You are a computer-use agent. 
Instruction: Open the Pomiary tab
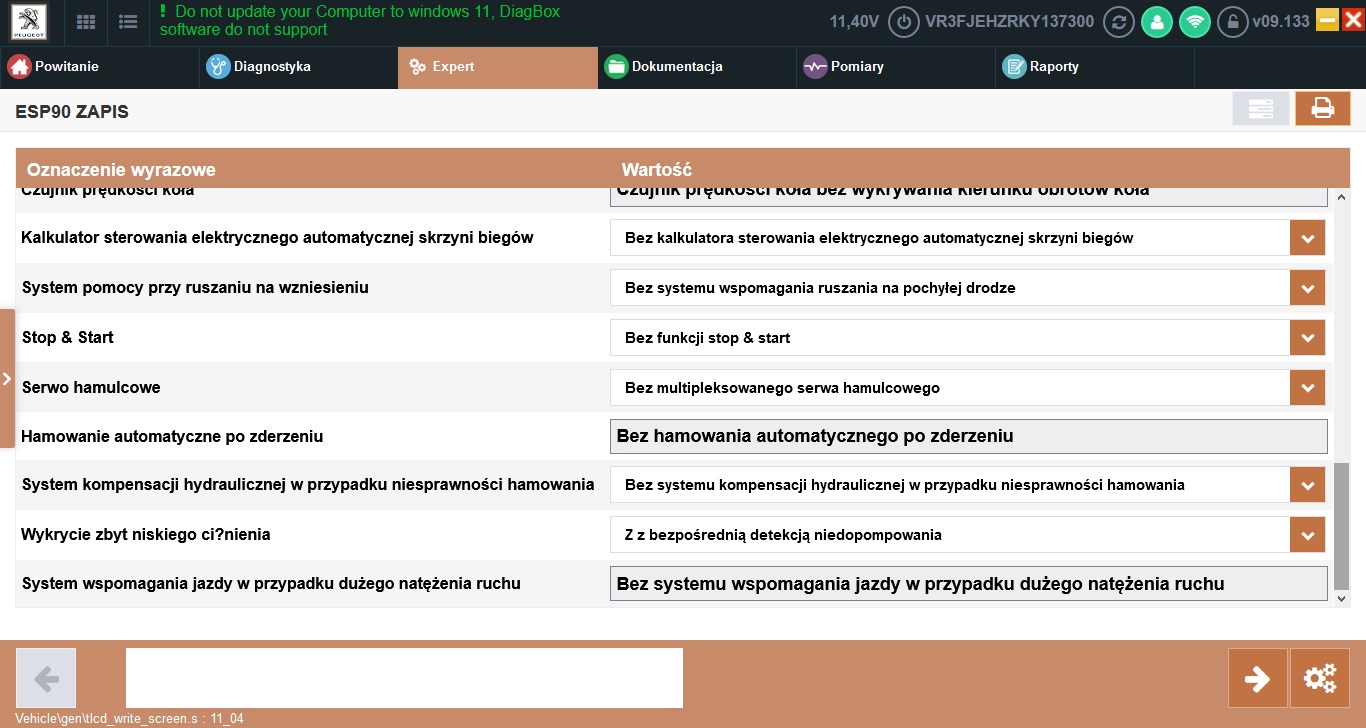pos(856,67)
